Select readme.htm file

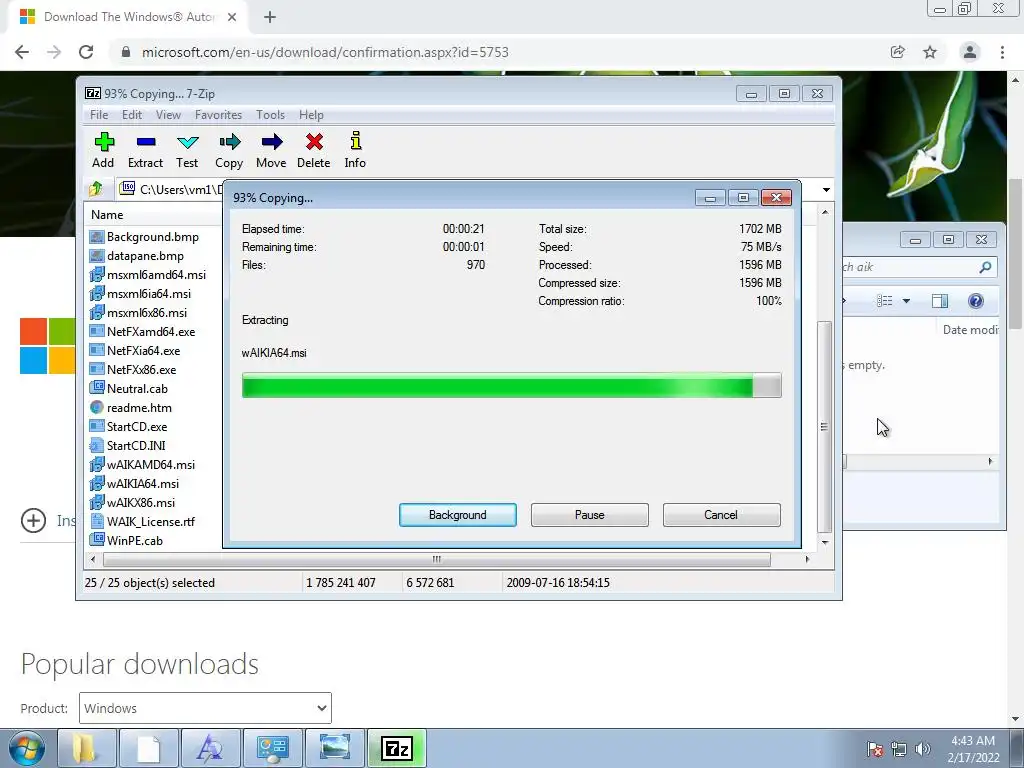[x=131, y=407]
